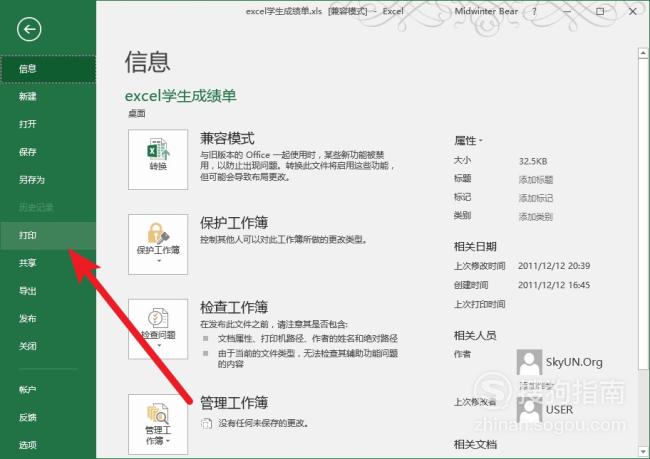This screenshot has height=459, width=650.
Task: Open the 帐户 (Account) page
Action: (48, 389)
